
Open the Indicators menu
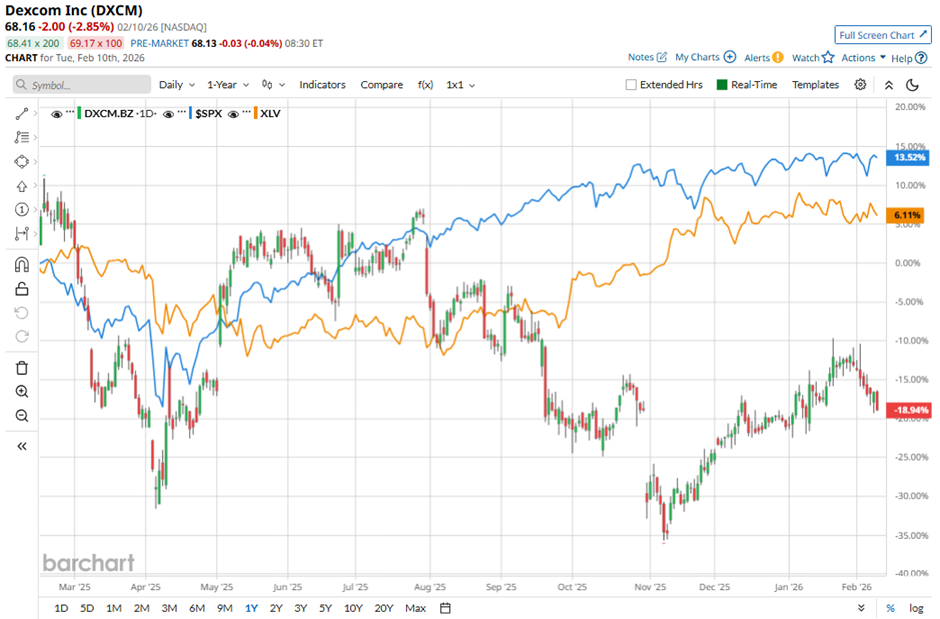click(322, 85)
